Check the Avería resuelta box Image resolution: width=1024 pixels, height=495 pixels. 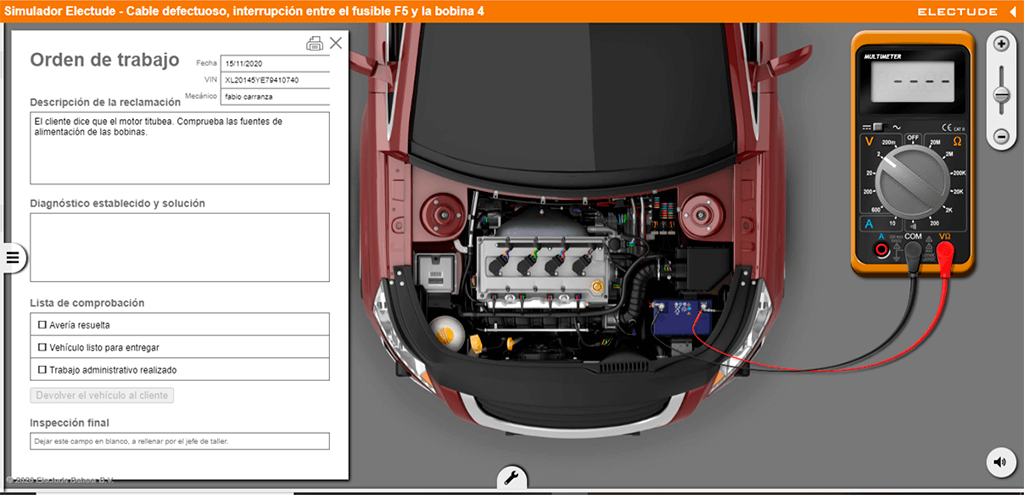pyautogui.click(x=42, y=325)
